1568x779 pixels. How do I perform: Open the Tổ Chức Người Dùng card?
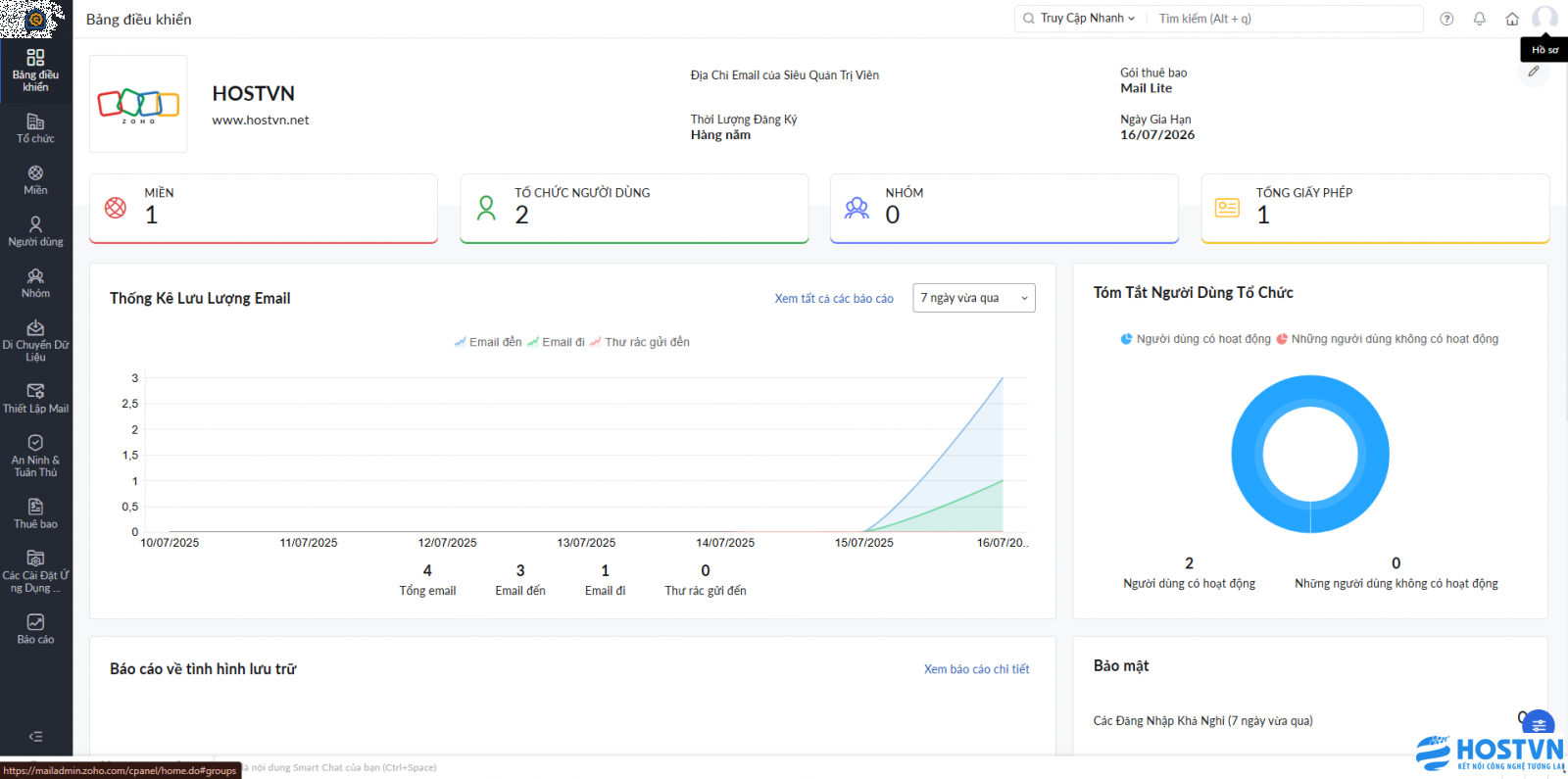tap(634, 208)
